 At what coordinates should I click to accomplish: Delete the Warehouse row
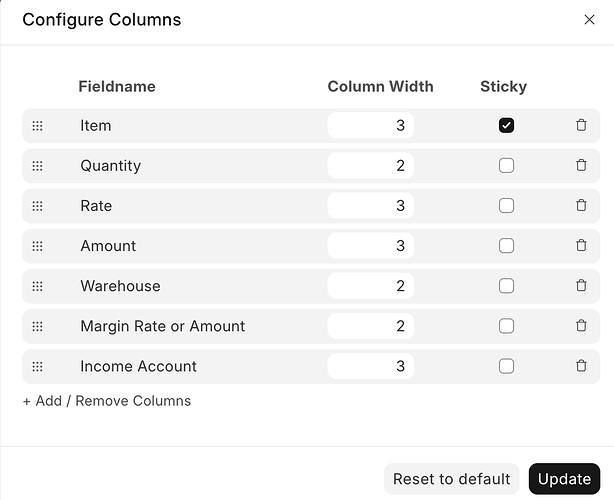click(581, 285)
